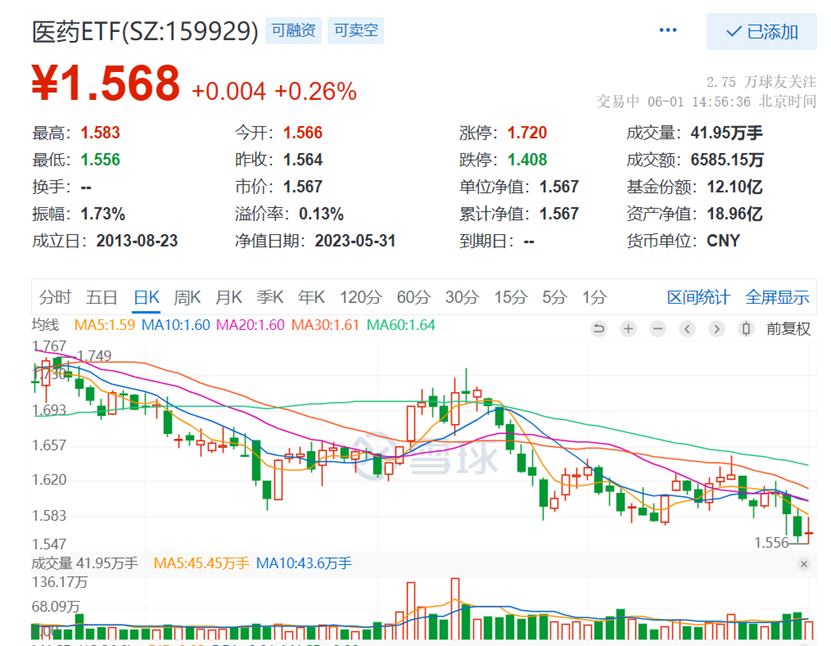This screenshot has height=646, width=831.
Task: Click the 跌停 value 1.408
Action: tap(527, 160)
